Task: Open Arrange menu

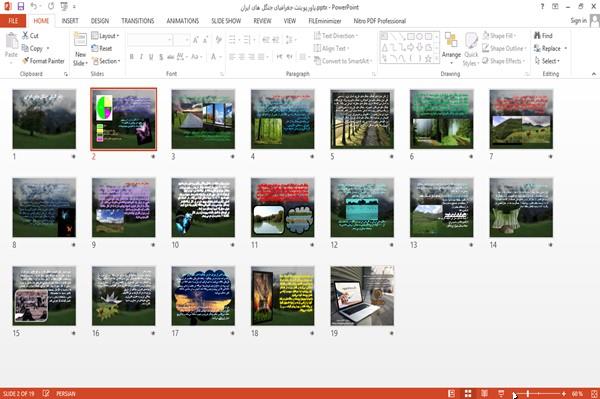Action: tap(451, 49)
